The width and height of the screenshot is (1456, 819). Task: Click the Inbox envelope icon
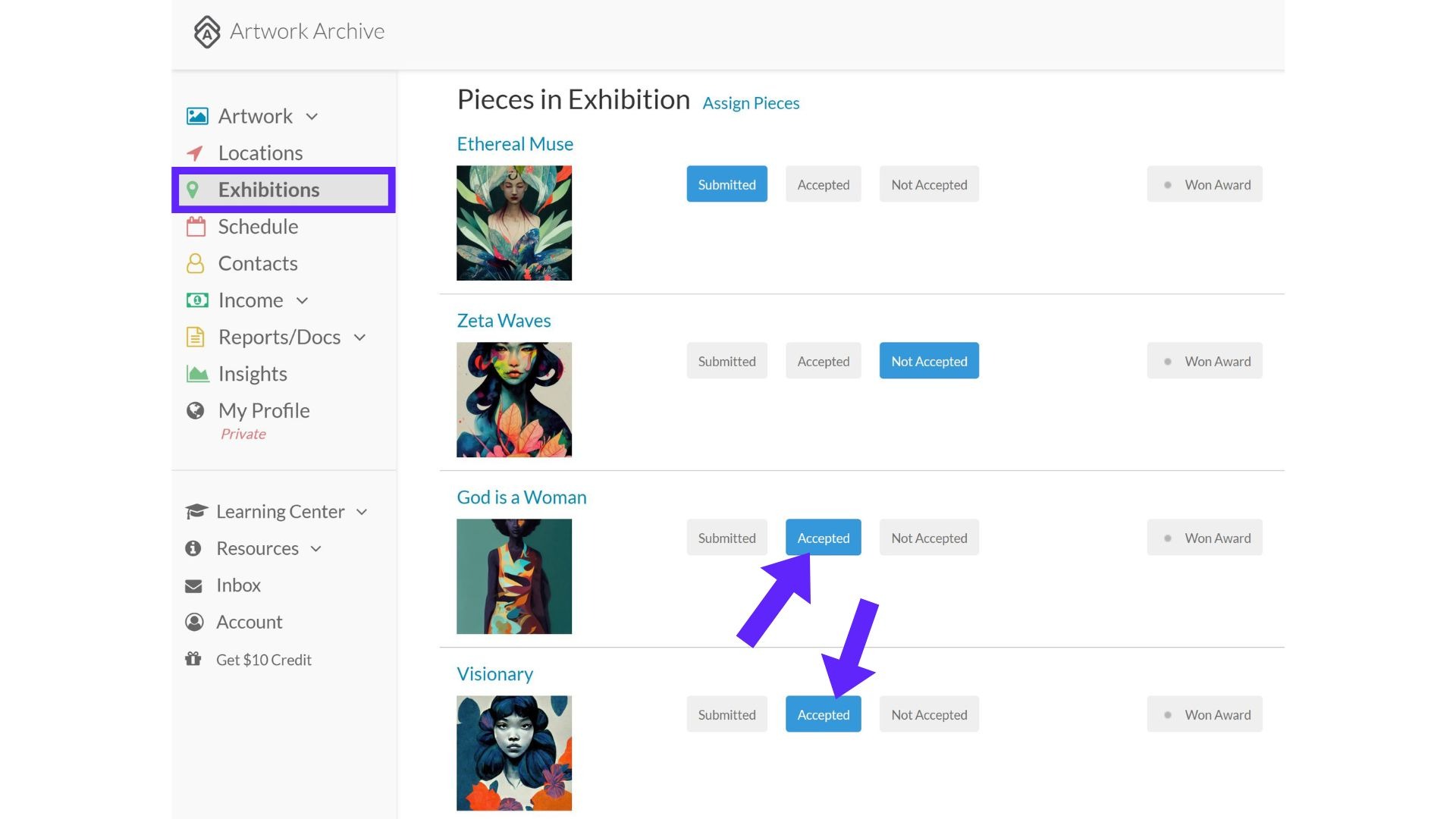[193, 585]
